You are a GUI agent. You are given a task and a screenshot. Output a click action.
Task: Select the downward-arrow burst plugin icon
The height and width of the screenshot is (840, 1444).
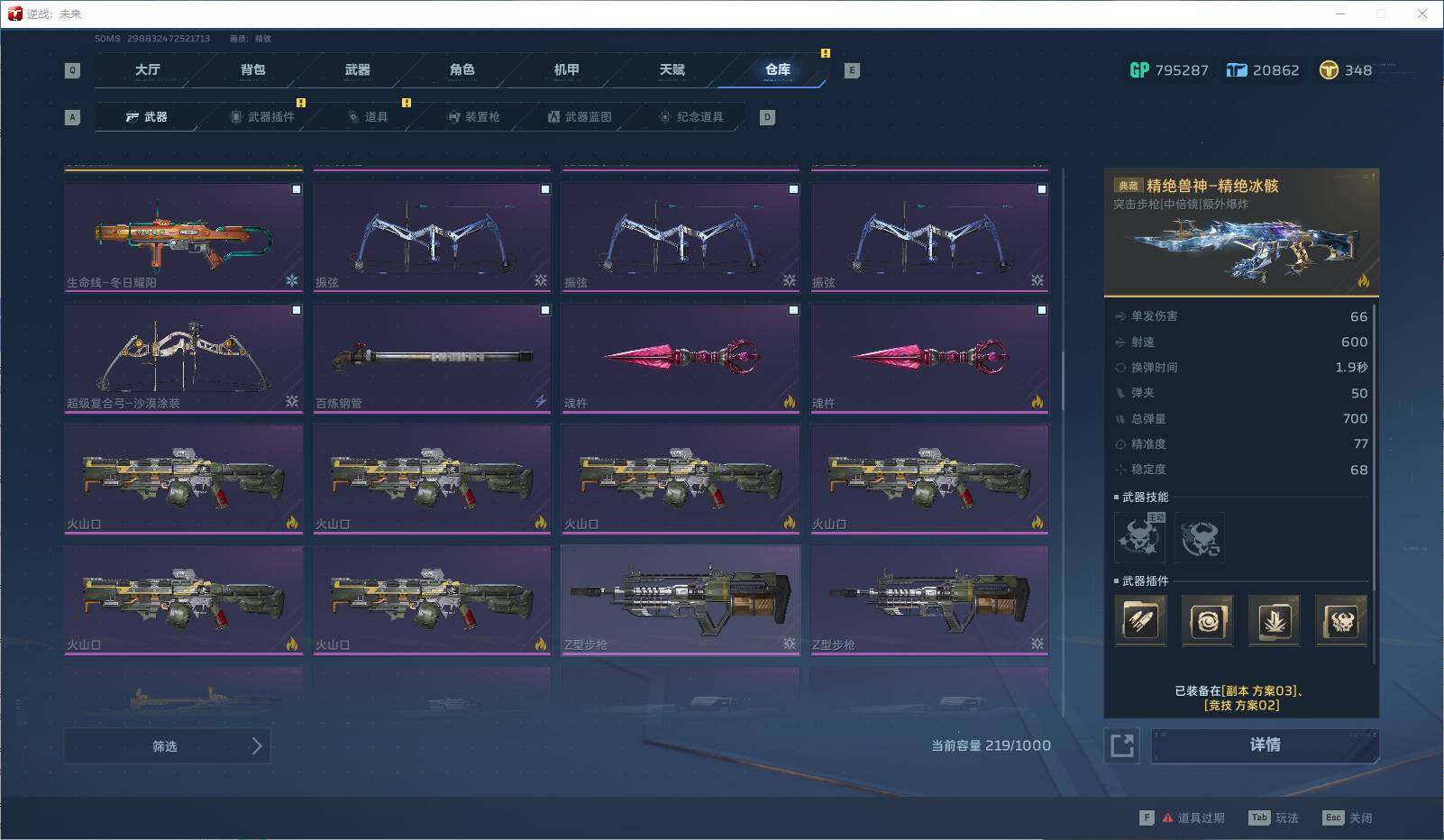1274,620
